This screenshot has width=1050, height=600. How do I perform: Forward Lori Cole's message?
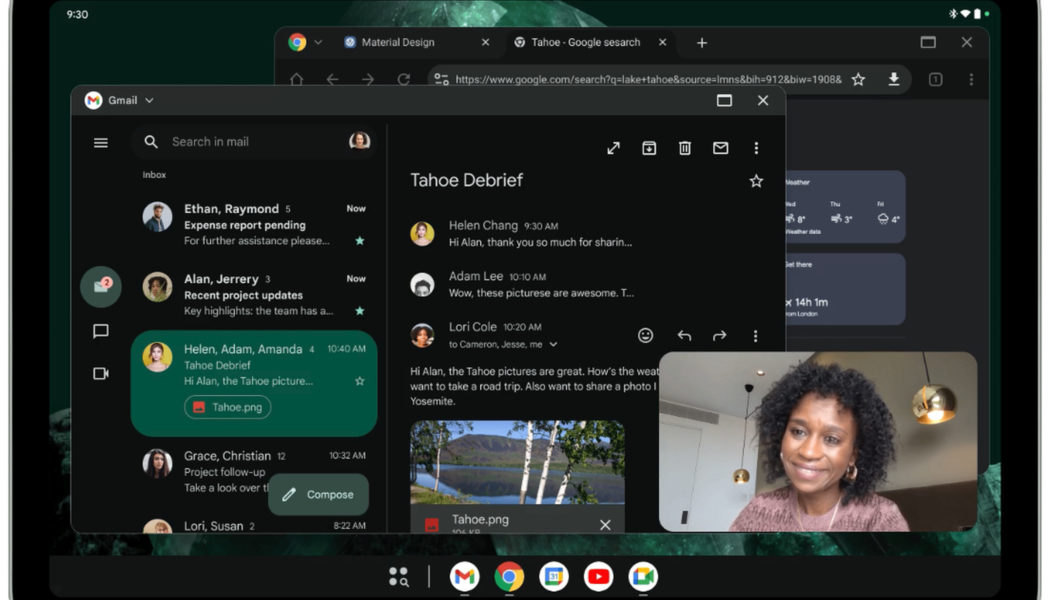pos(718,335)
